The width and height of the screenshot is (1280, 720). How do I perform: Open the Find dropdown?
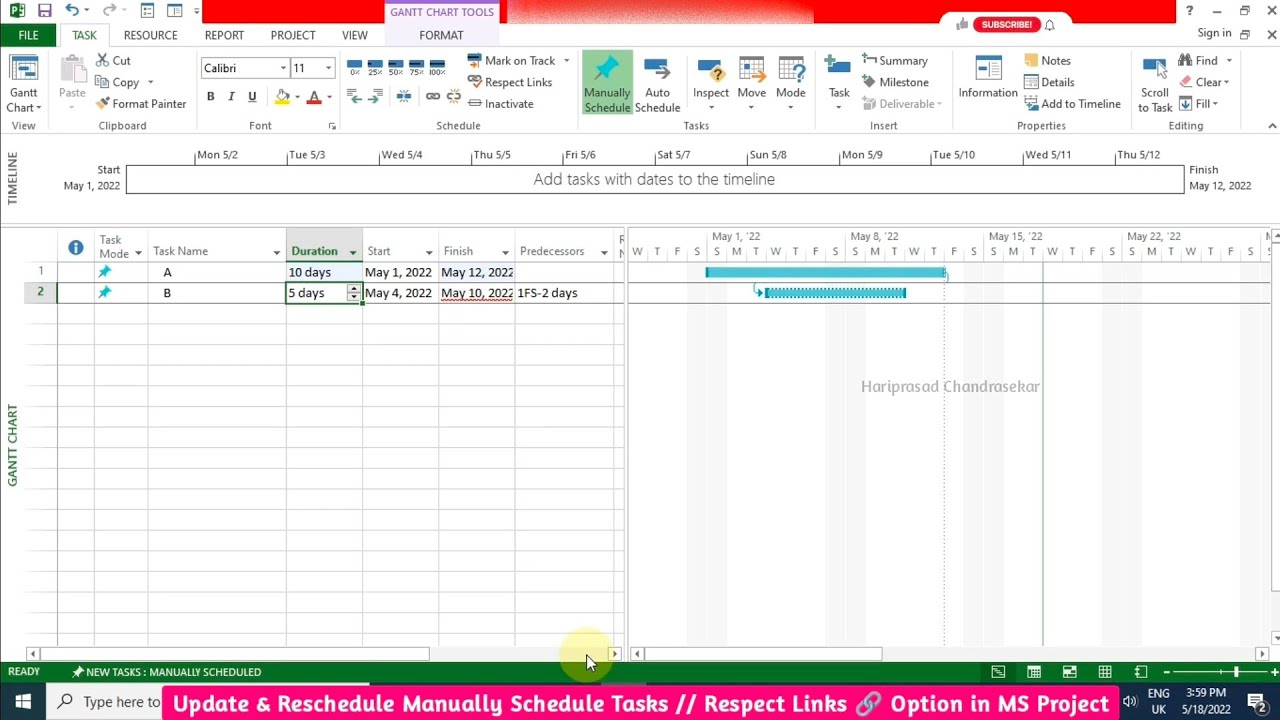click(1204, 61)
